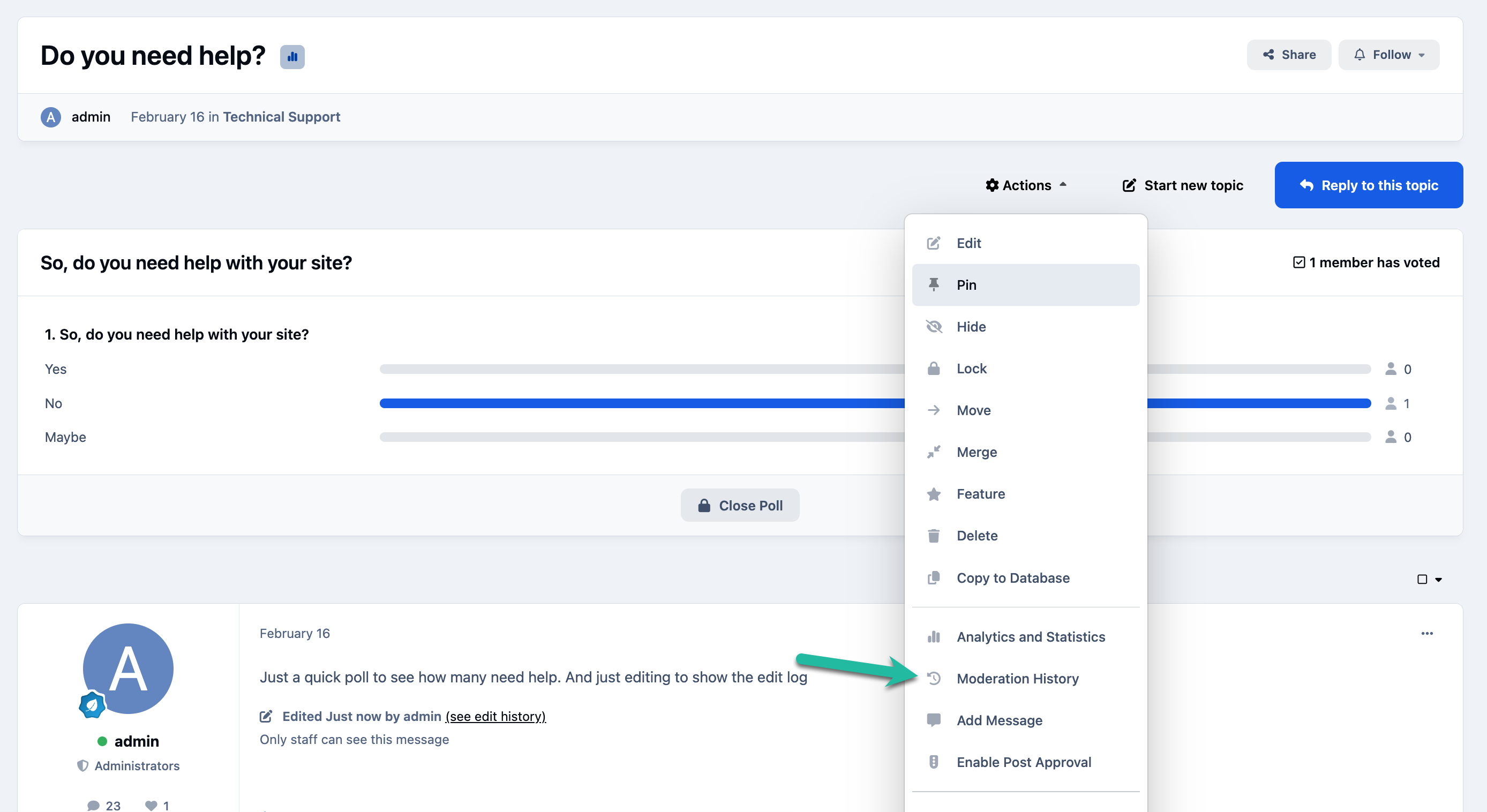Viewport: 1487px width, 812px height.
Task: Click the poll icon next to the topic title
Action: 292,57
